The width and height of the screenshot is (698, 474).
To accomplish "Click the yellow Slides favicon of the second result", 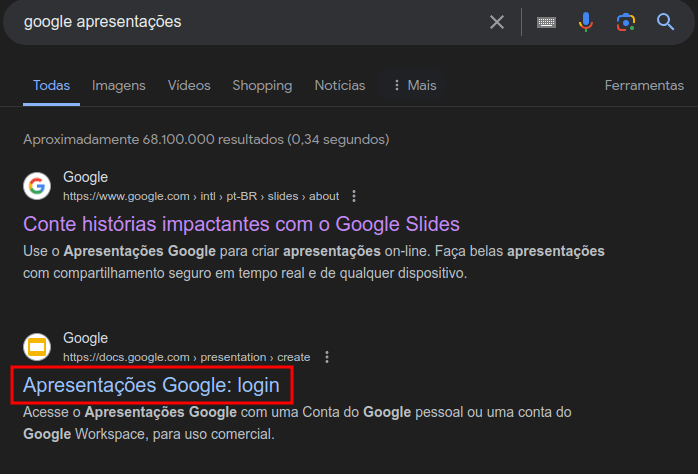I will click(37, 347).
